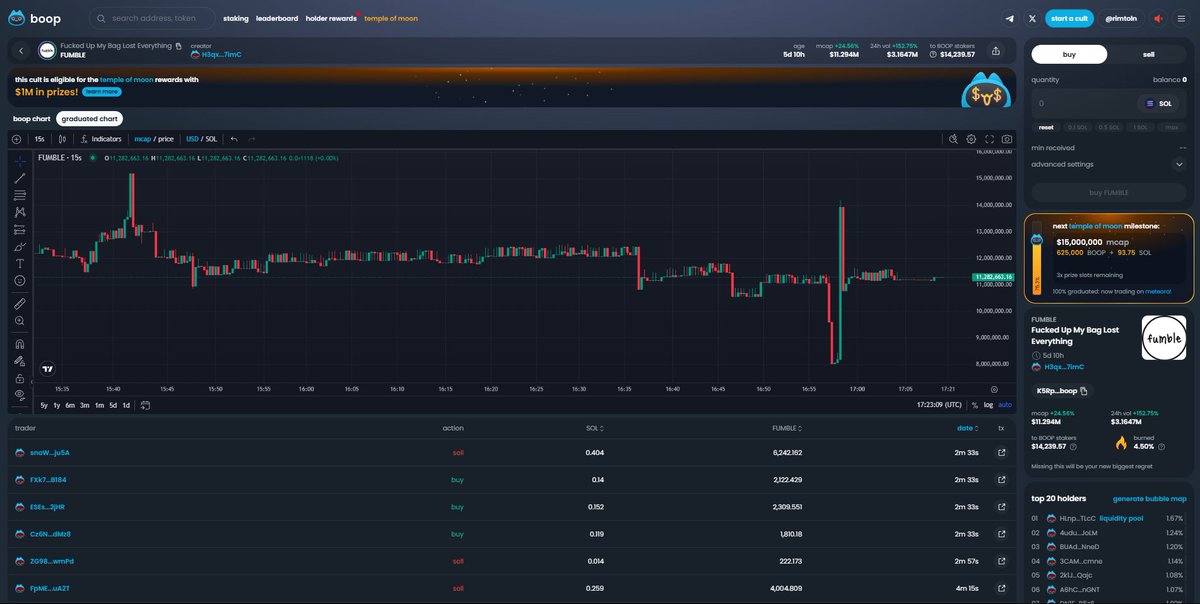Screen dimensions: 1200x604
Task: Undo last chart action
Action: [x=234, y=139]
